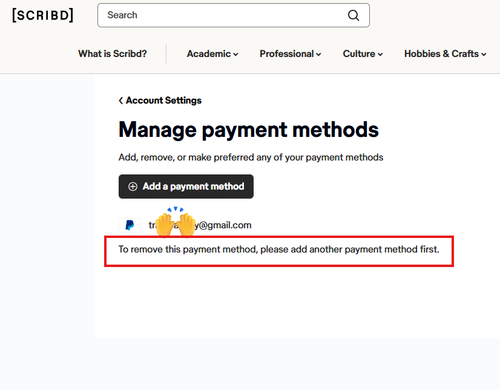This screenshot has width=500, height=390.
Task: Go back to Account Settings
Action: (x=160, y=100)
